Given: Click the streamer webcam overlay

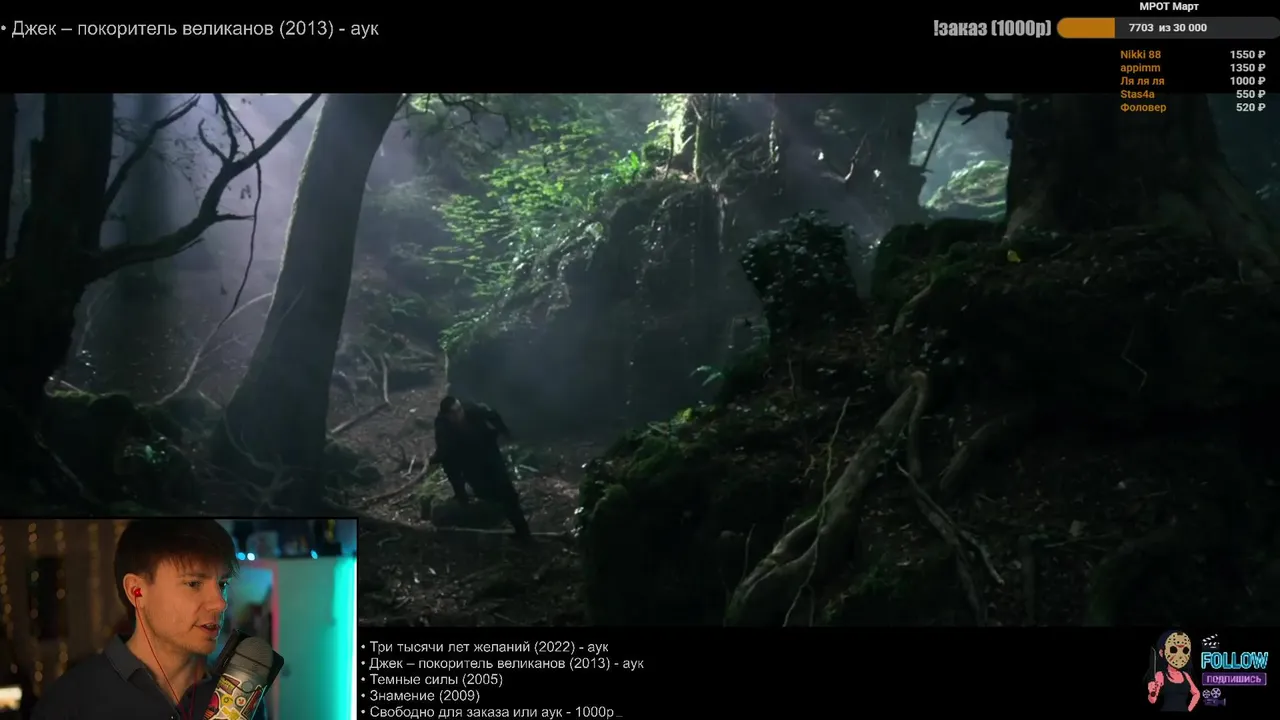Looking at the screenshot, I should [178, 619].
